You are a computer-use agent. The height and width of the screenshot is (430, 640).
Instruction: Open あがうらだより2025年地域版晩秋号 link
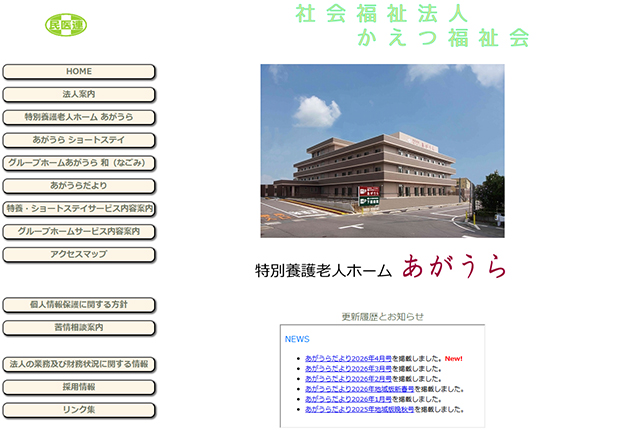pos(360,410)
